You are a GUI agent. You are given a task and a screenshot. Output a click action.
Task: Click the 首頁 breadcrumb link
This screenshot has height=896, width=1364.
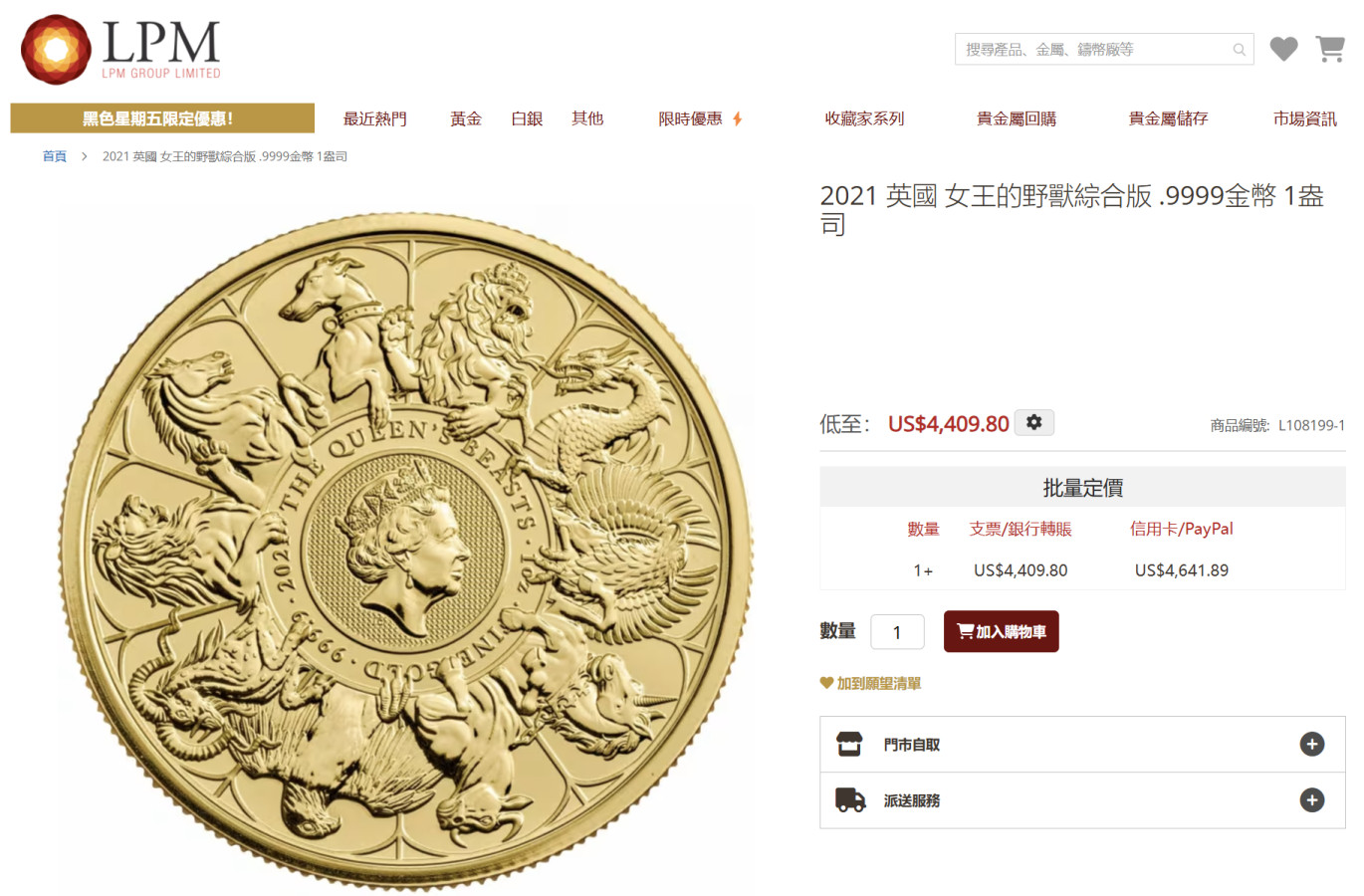[54, 156]
